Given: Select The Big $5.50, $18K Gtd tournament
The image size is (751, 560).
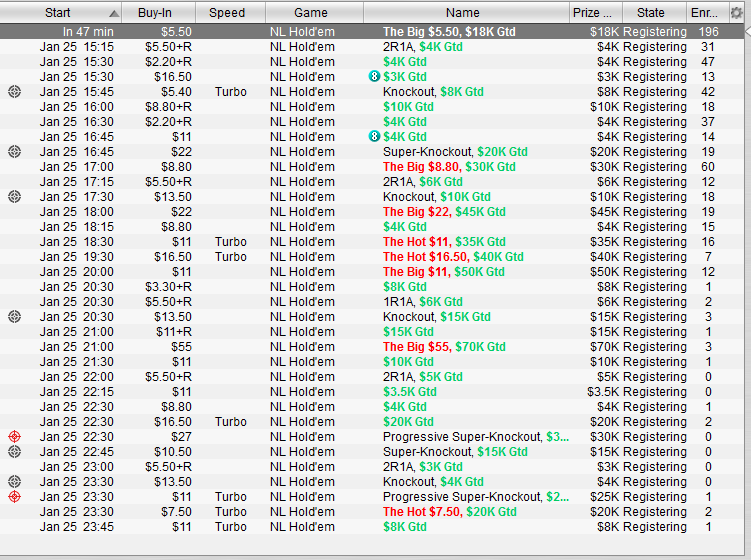Looking at the screenshot, I should [449, 32].
